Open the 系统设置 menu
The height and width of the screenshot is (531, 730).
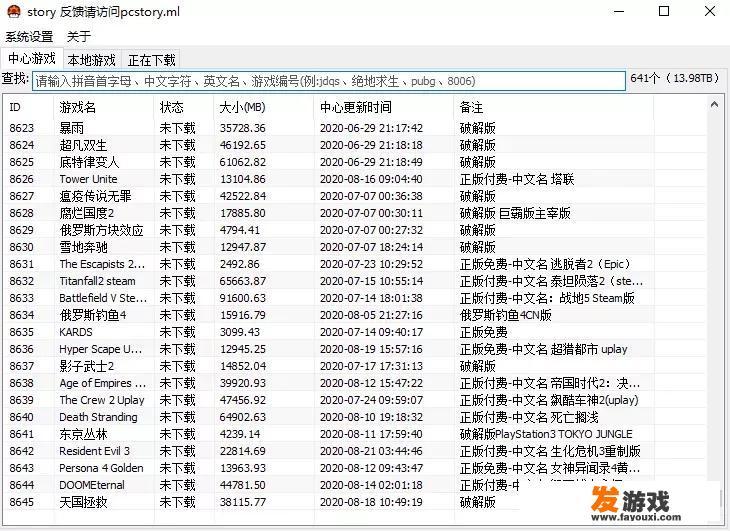point(29,36)
